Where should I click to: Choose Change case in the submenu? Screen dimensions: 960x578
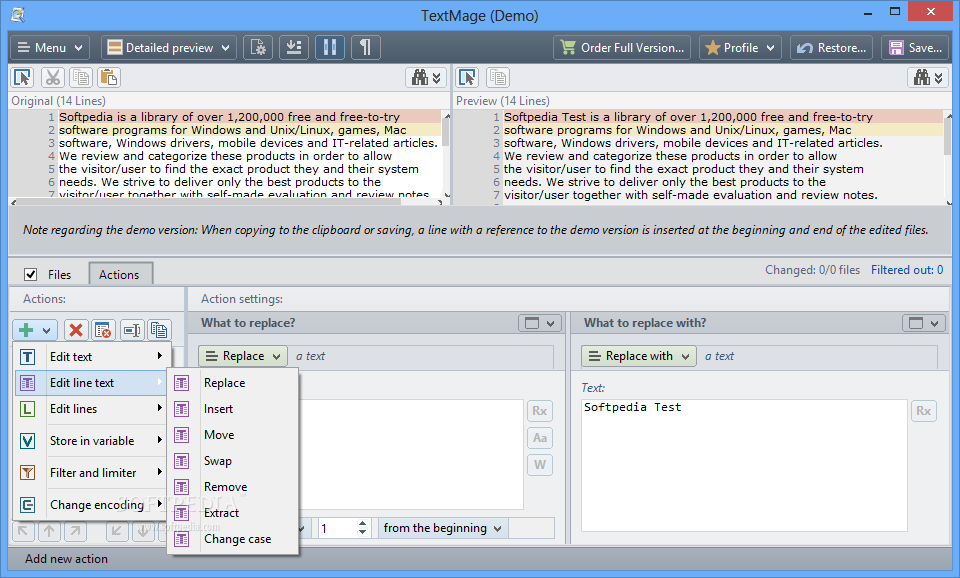pyautogui.click(x=233, y=539)
